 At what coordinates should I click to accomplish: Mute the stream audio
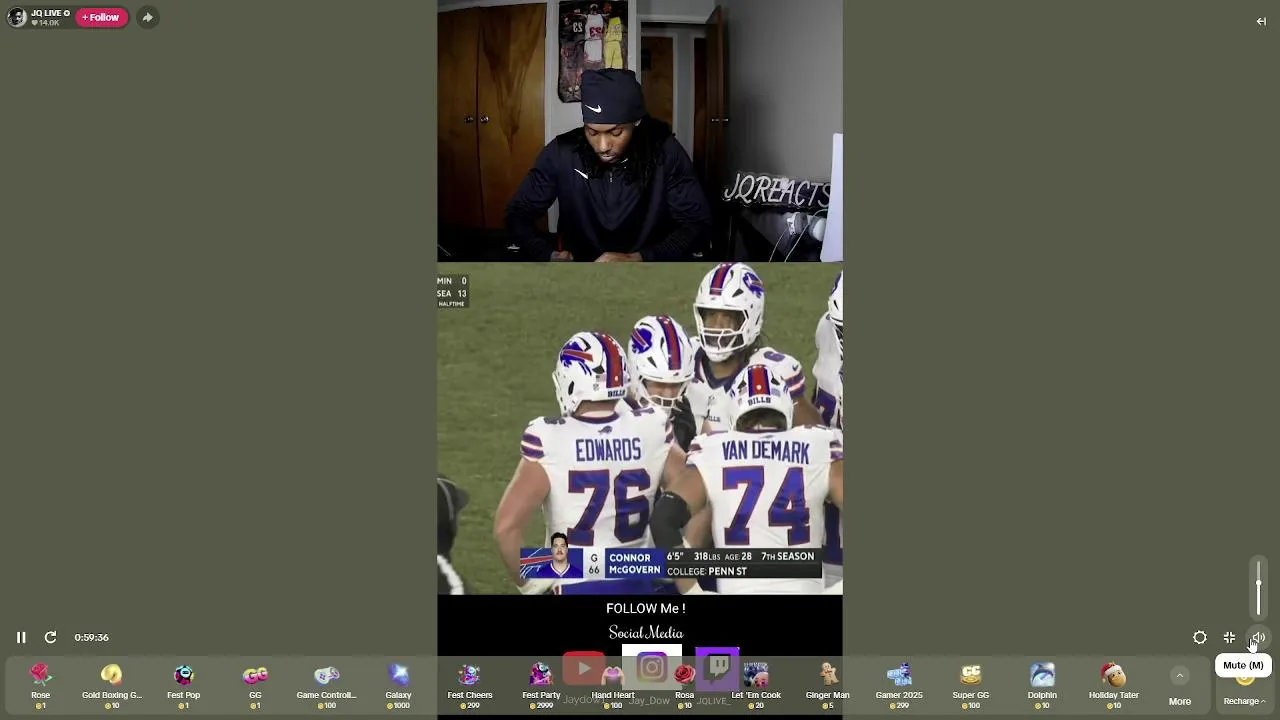point(1258,637)
